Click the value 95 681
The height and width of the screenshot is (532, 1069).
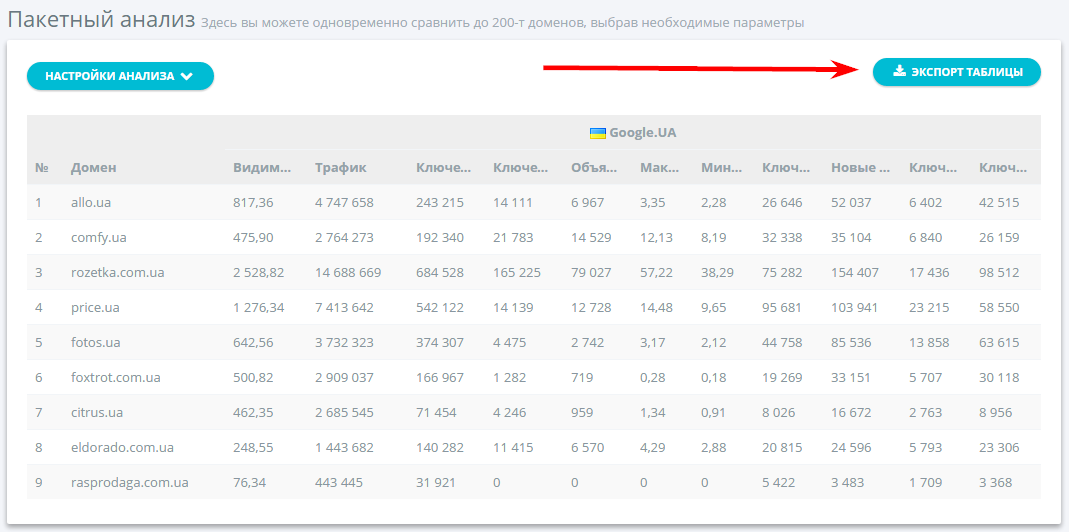pyautogui.click(x=782, y=308)
